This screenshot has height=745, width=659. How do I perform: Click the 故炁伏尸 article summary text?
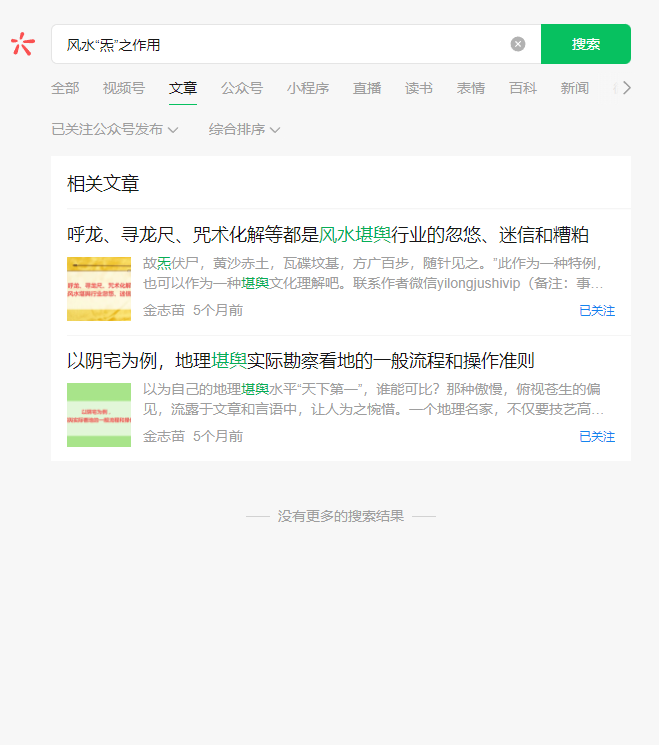click(373, 273)
